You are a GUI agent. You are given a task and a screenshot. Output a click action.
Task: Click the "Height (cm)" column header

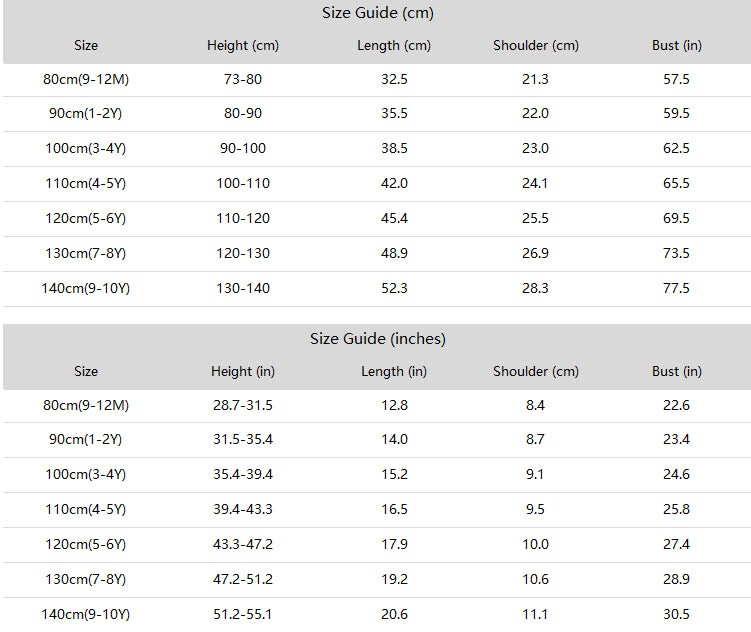click(243, 45)
